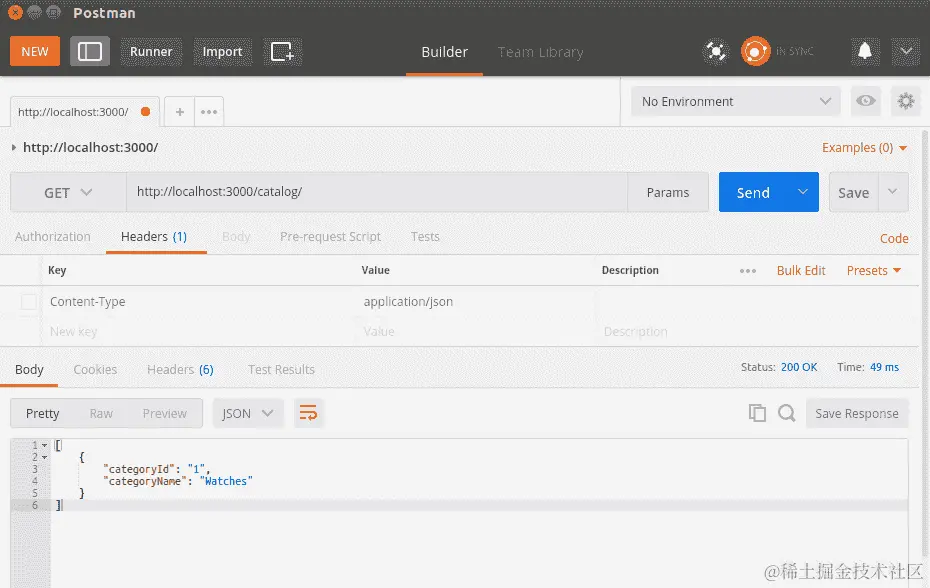Switch to Team Library tab
930x588 pixels.
point(540,52)
